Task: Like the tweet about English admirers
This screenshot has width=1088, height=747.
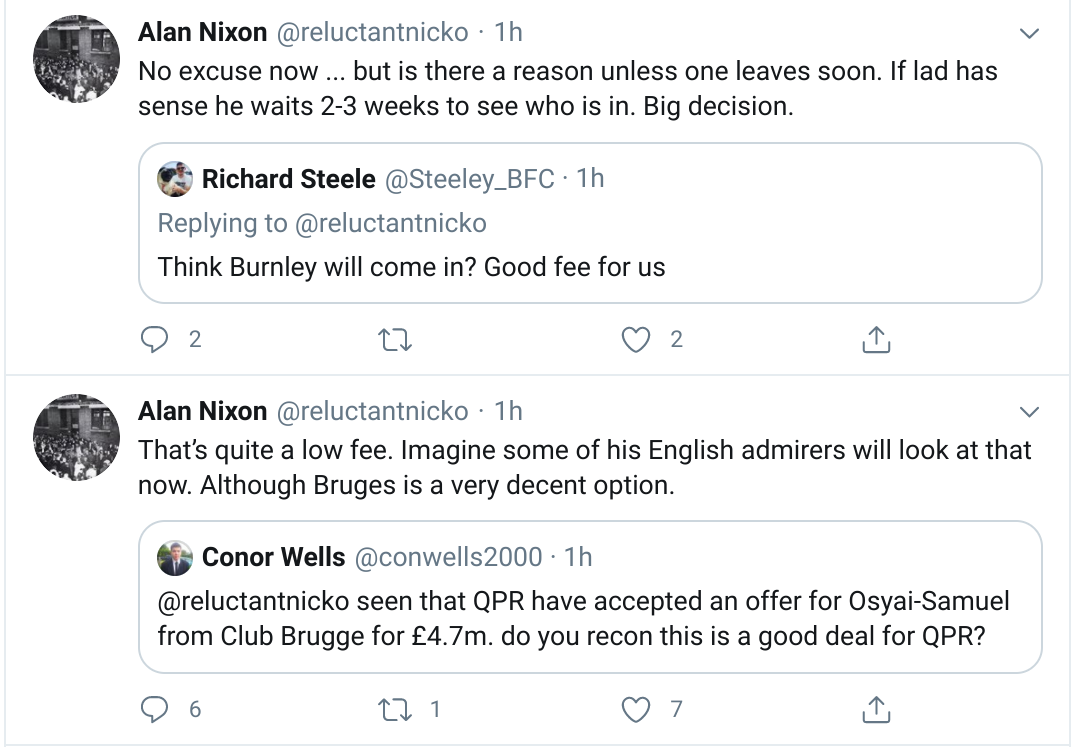Action: click(637, 710)
